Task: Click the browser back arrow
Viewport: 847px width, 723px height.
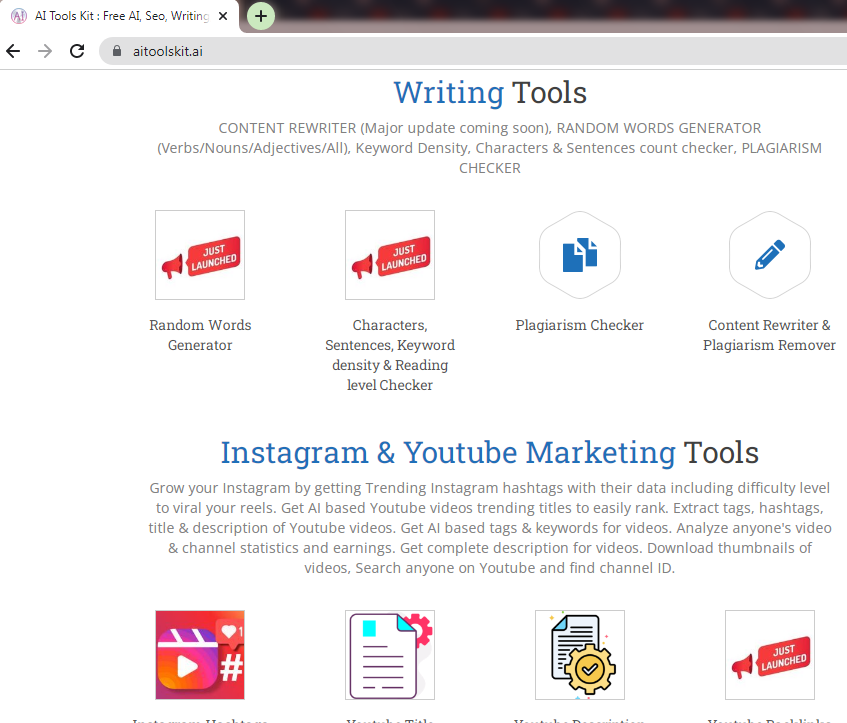Action: click(13, 51)
